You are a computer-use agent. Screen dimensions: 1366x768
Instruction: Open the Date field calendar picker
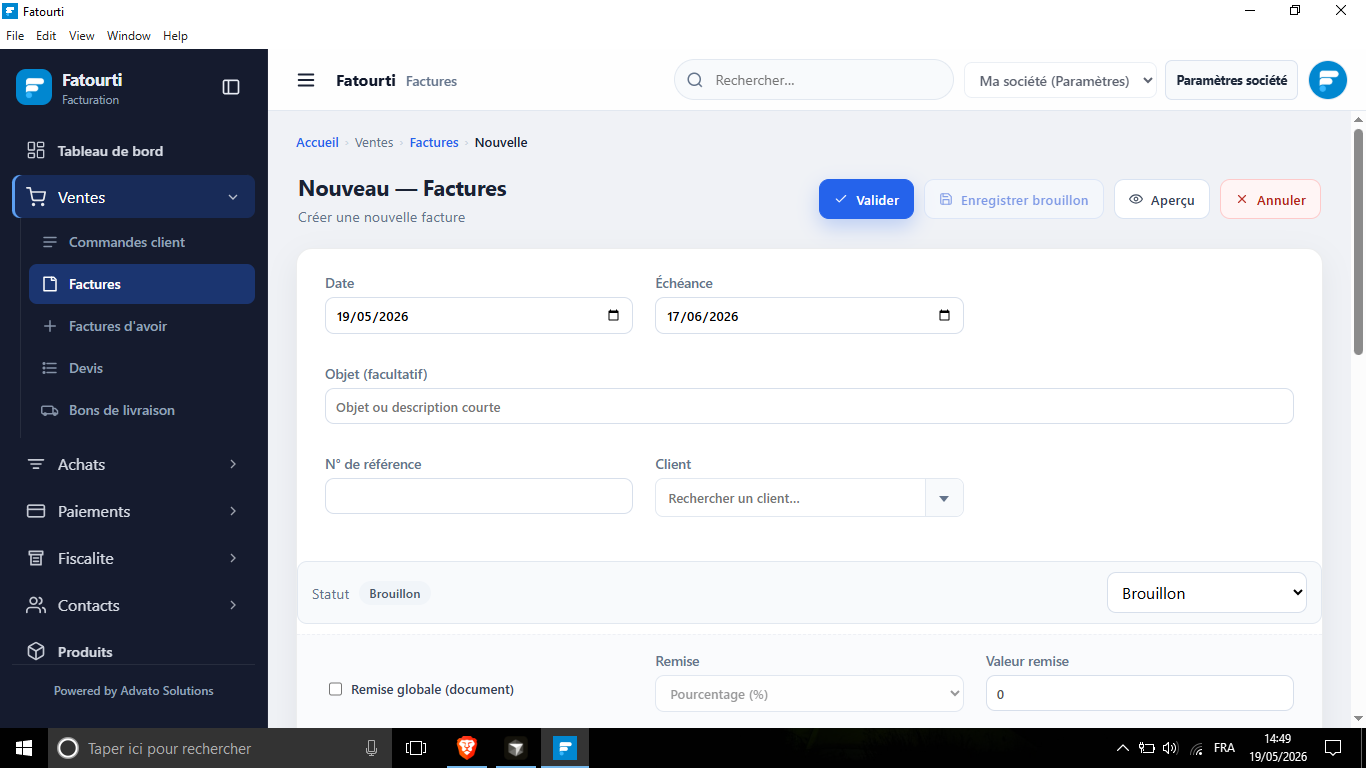(614, 316)
